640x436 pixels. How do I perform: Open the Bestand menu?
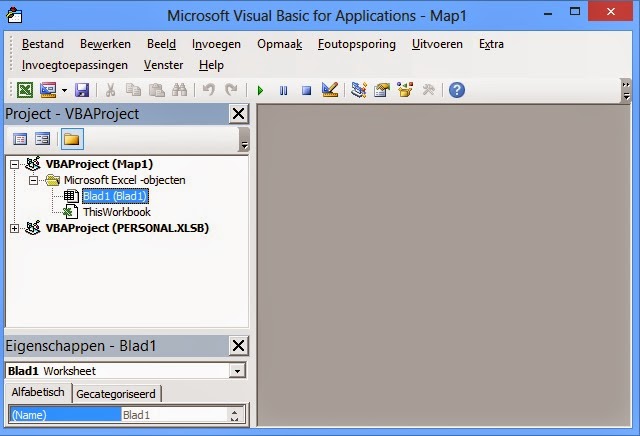pos(43,44)
